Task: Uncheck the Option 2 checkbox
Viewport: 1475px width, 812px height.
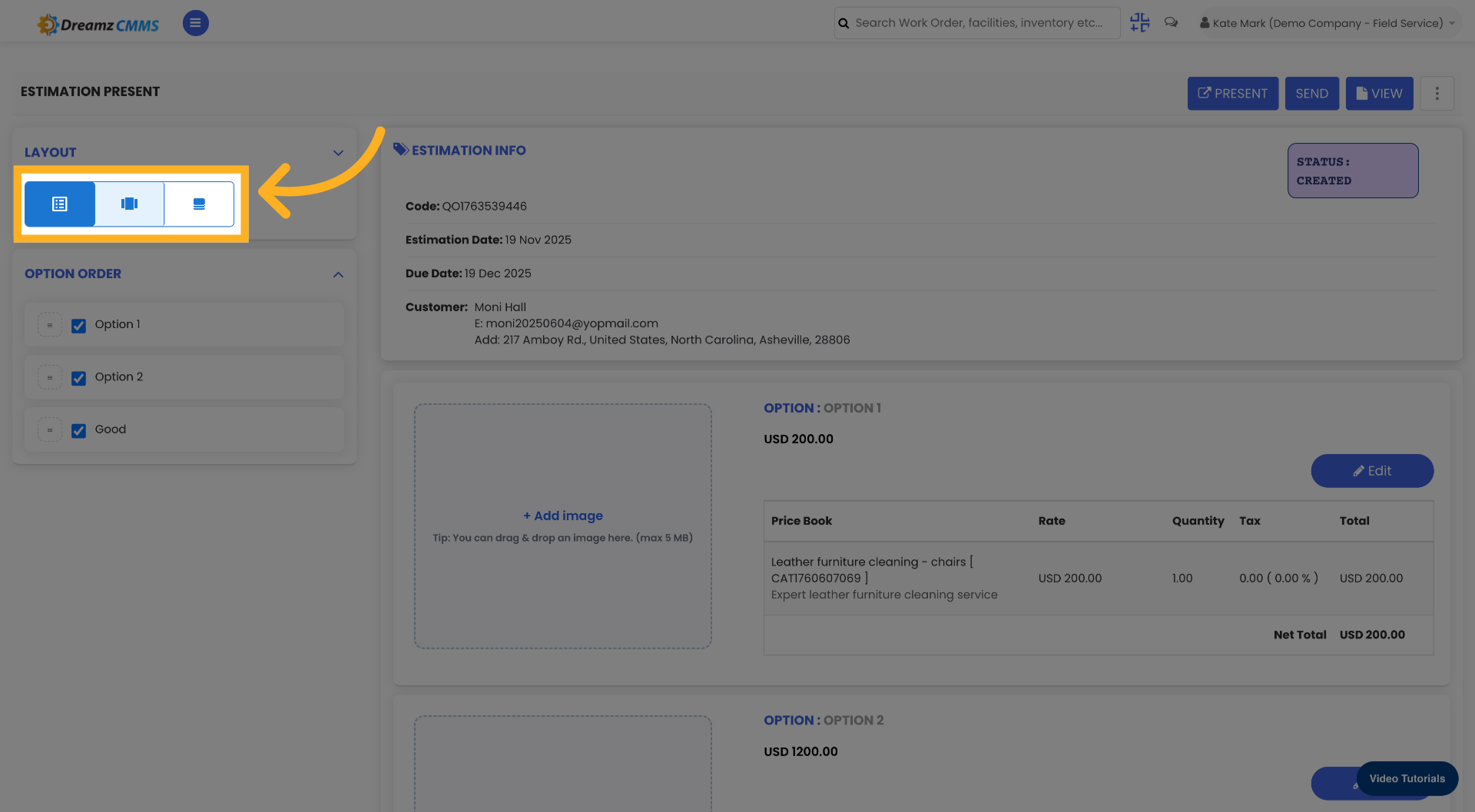Action: click(78, 378)
